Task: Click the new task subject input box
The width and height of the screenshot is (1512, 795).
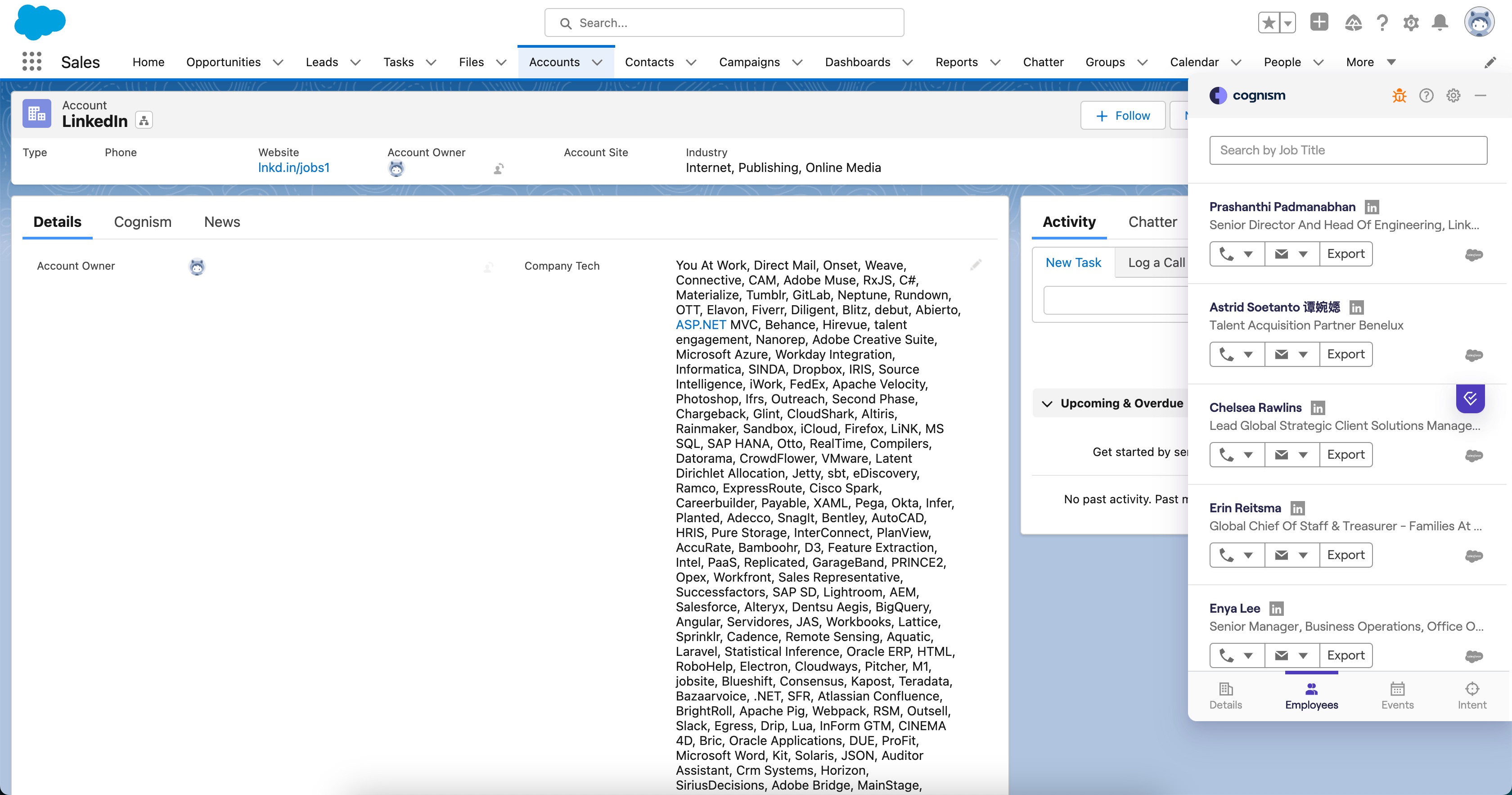Action: [x=1115, y=301]
